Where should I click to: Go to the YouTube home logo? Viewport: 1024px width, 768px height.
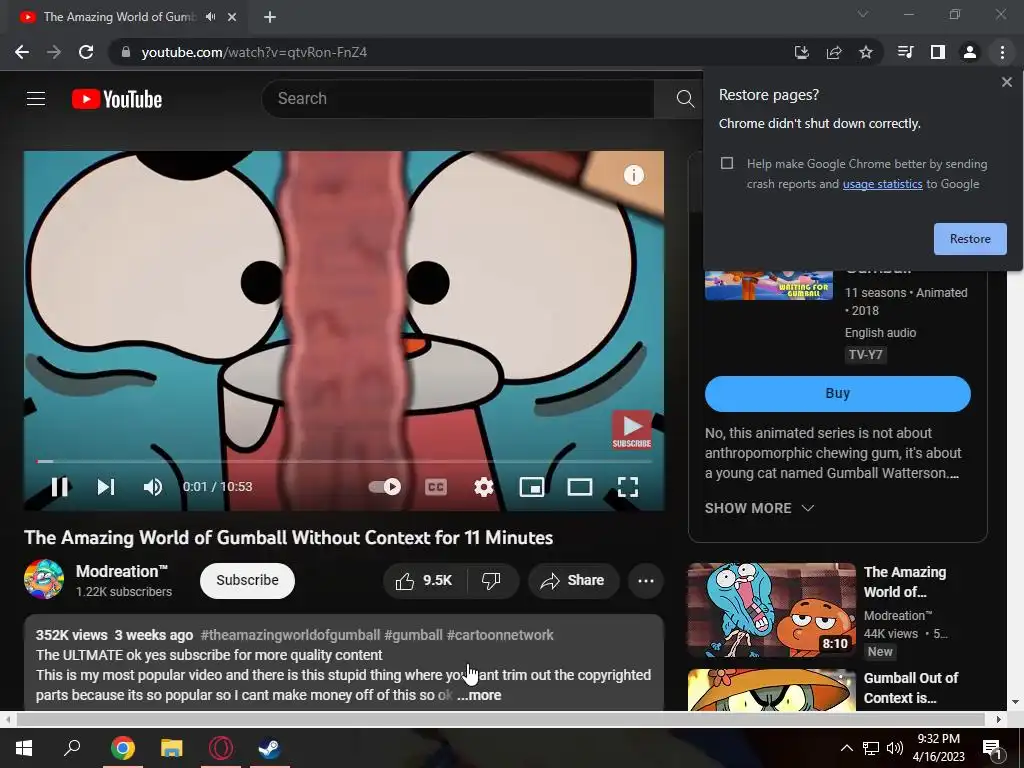tap(117, 99)
